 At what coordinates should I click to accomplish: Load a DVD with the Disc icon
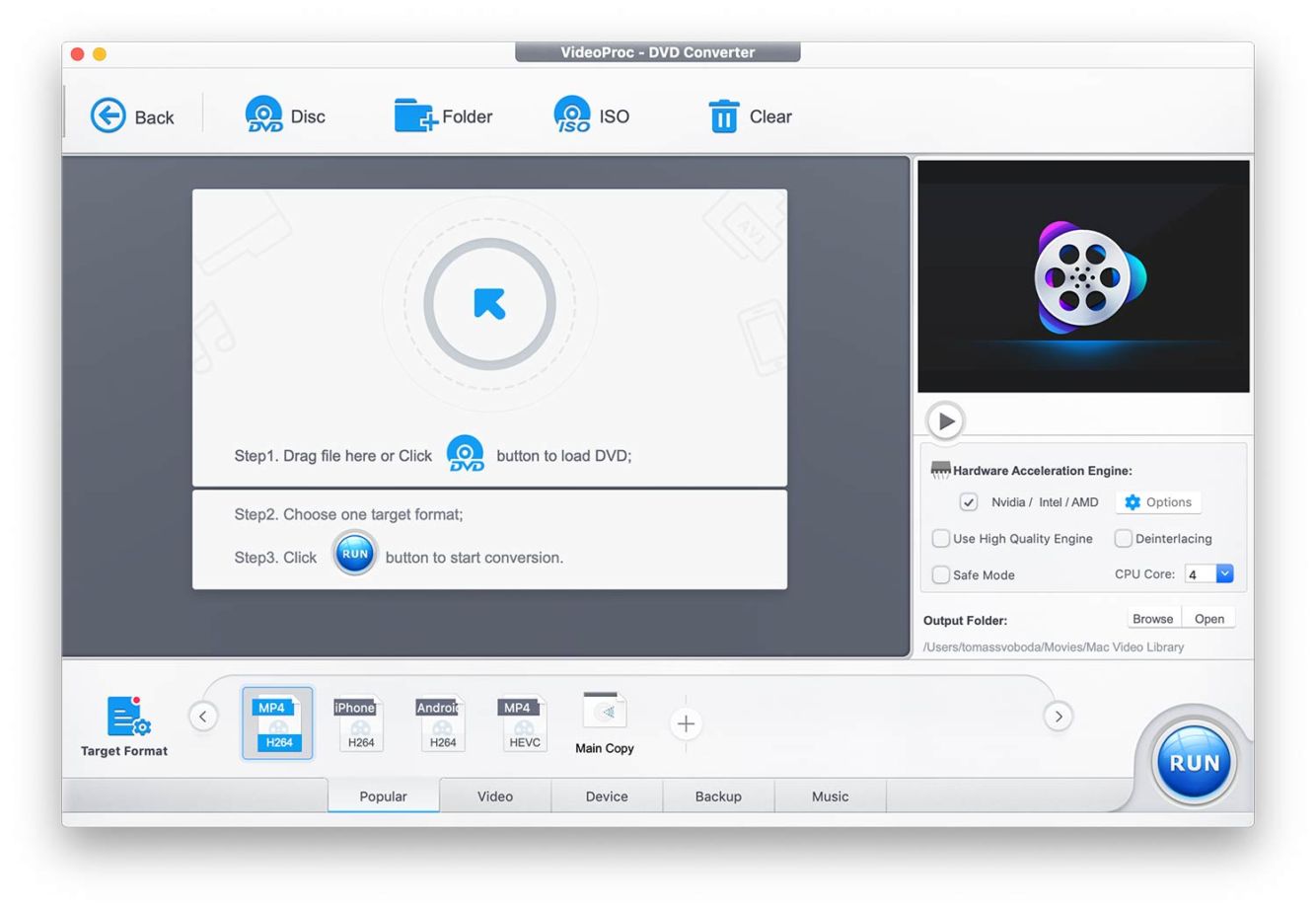click(263, 115)
